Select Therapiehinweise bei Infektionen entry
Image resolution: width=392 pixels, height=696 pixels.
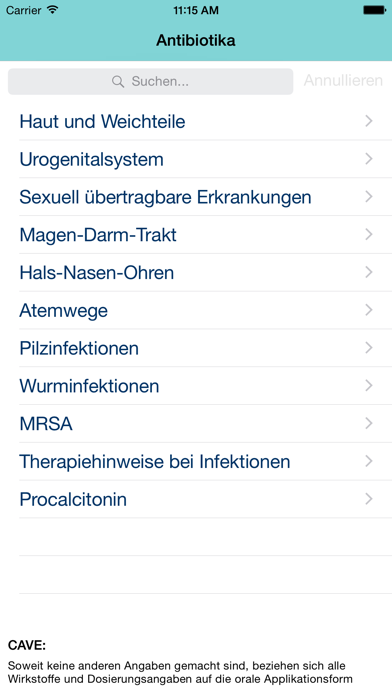196,462
